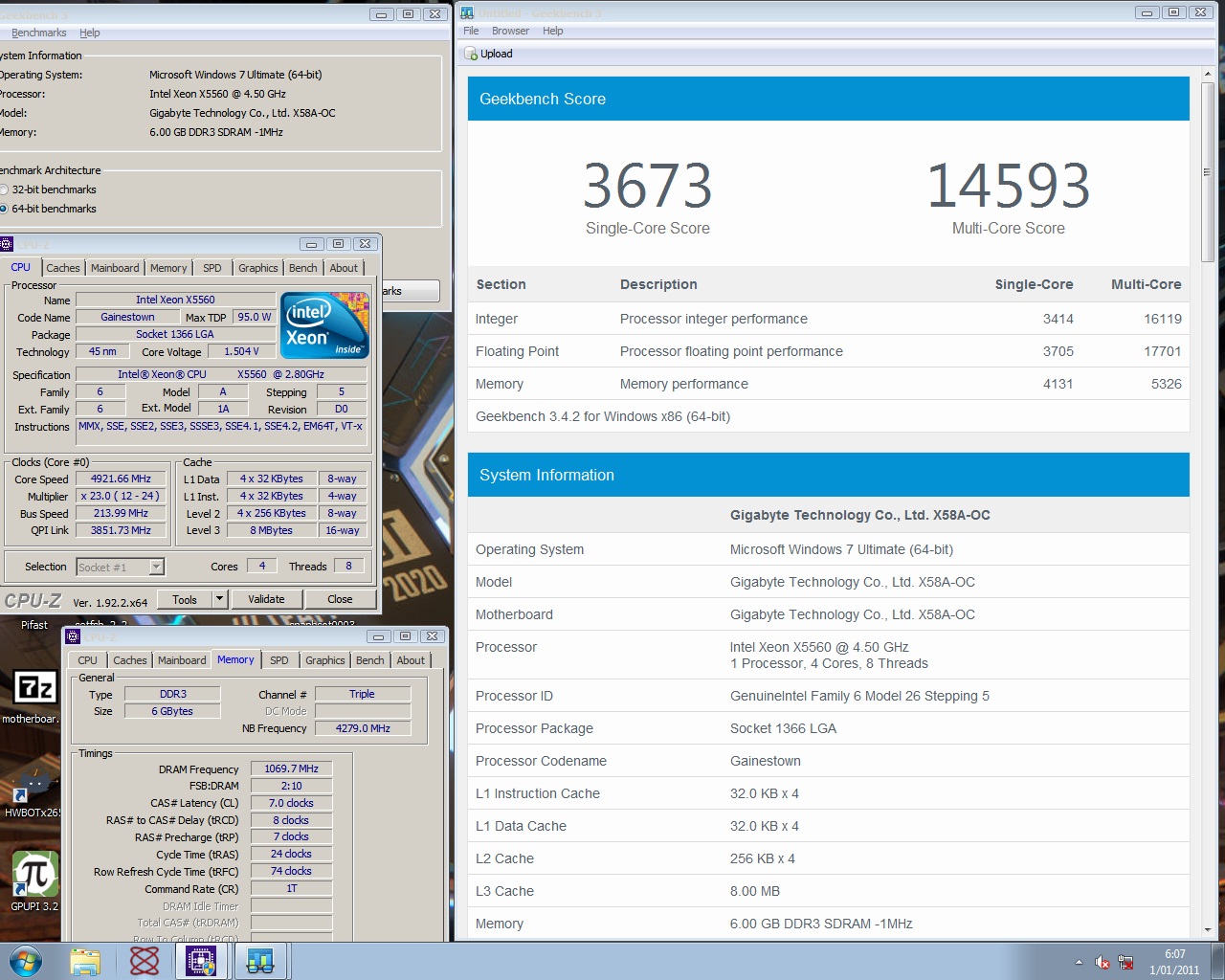The width and height of the screenshot is (1225, 980).
Task: Open the disconnected network tray icon
Action: click(1125, 963)
